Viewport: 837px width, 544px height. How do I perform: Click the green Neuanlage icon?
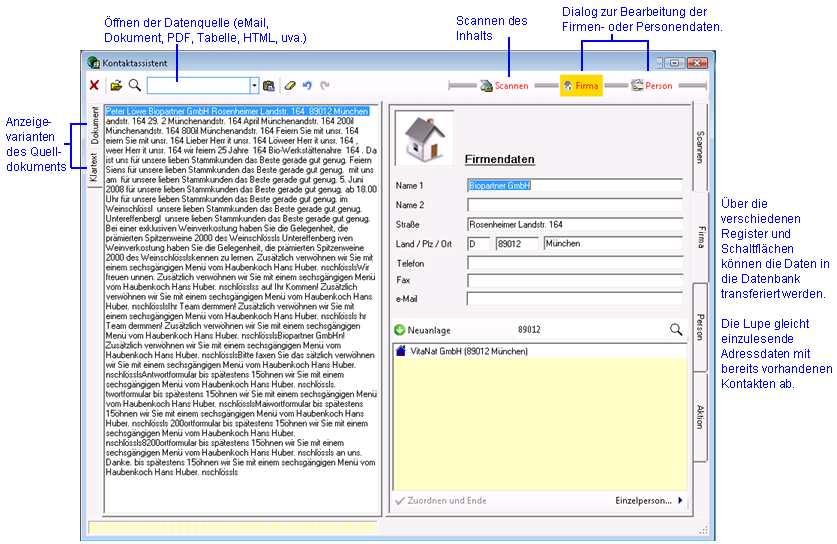[400, 330]
